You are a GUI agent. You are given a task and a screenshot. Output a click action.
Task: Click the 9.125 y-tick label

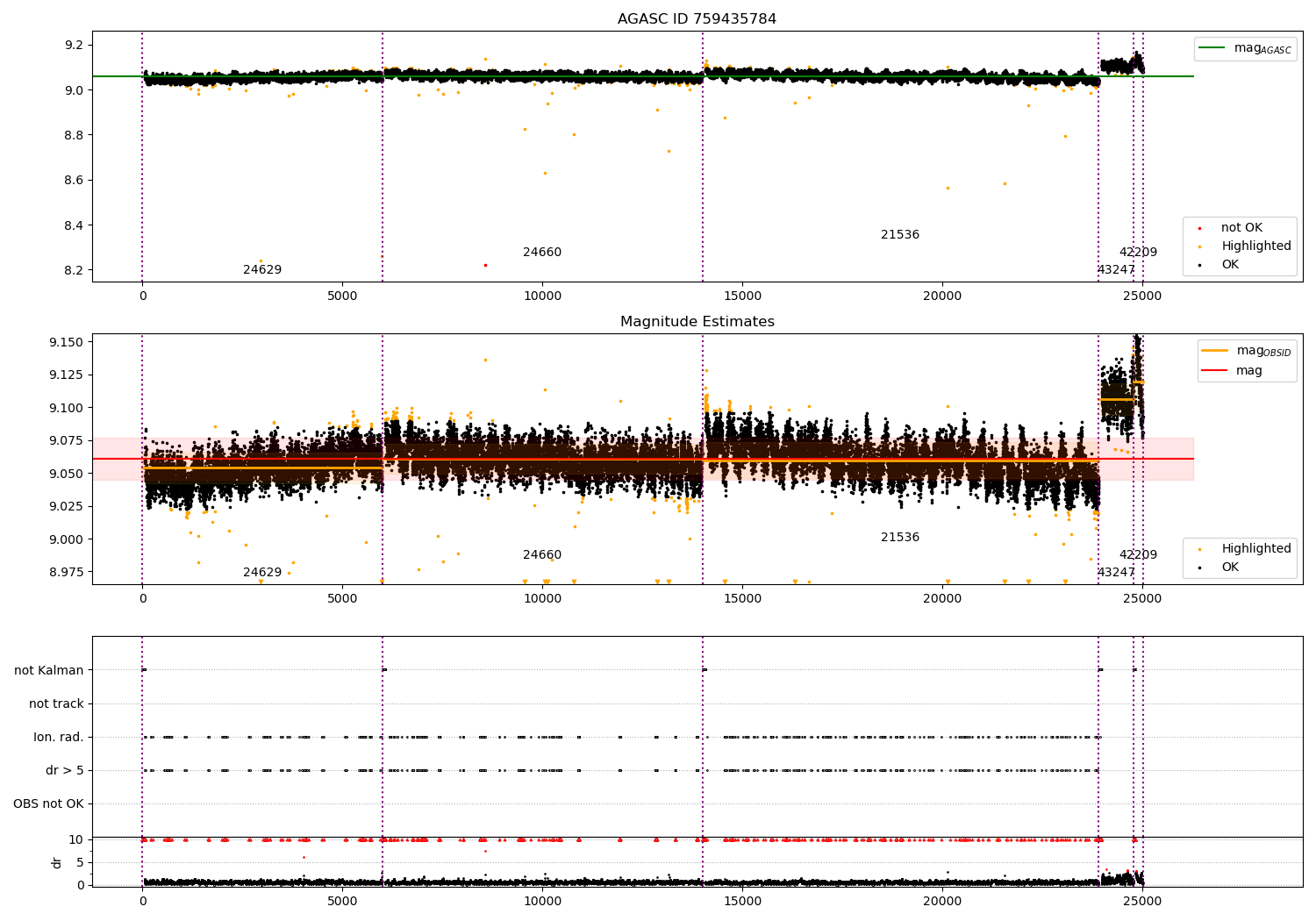click(67, 375)
